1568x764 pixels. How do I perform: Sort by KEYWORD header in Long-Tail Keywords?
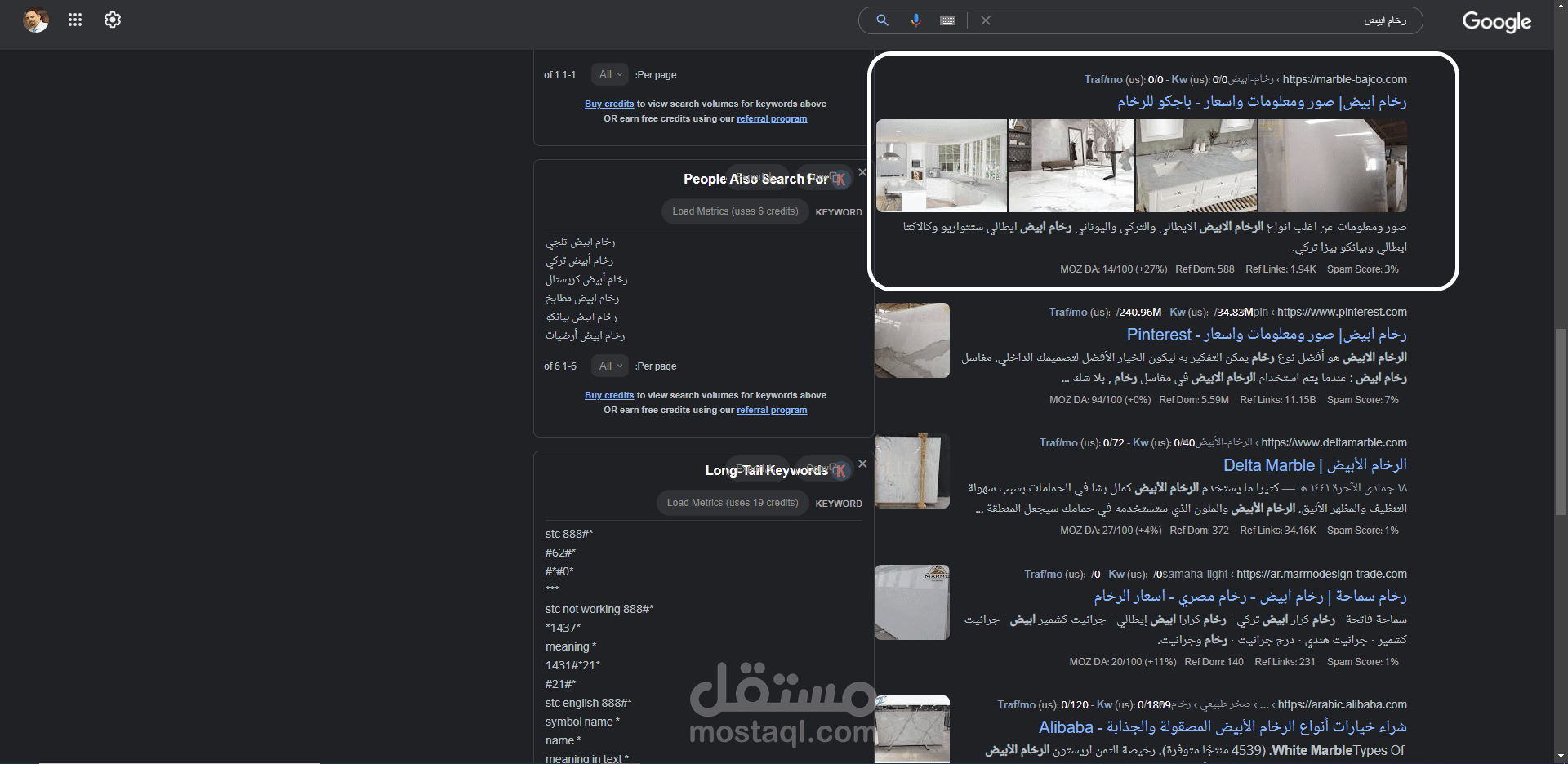[839, 504]
